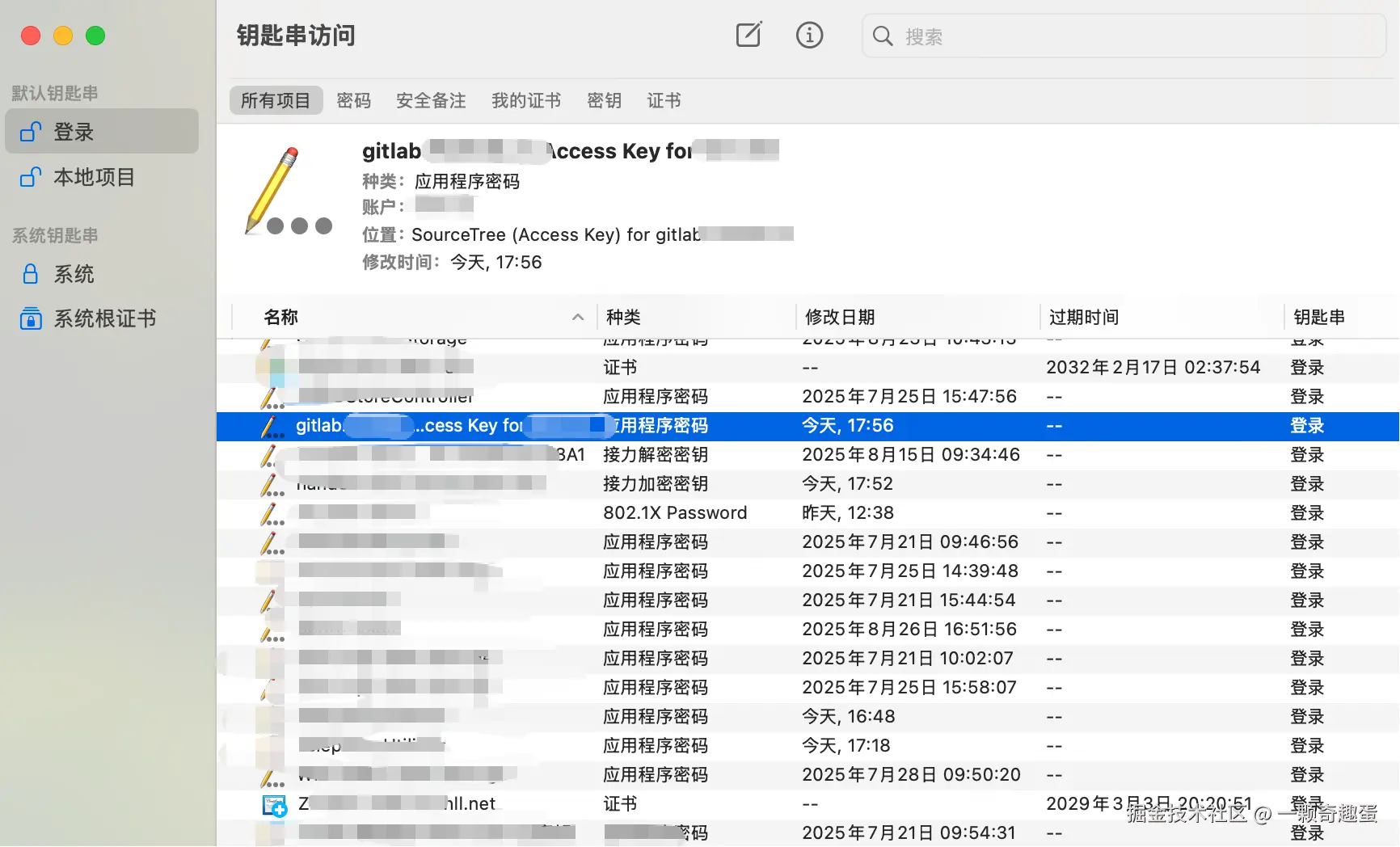Click the date 2025年8月15日 09:34:46
Screen dimensions: 1400x847
coord(911,455)
